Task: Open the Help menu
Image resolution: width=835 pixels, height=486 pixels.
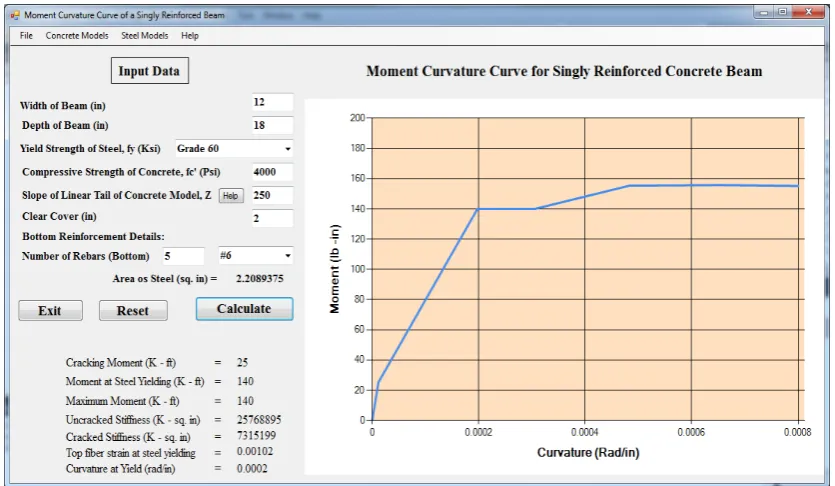Action: tap(190, 36)
